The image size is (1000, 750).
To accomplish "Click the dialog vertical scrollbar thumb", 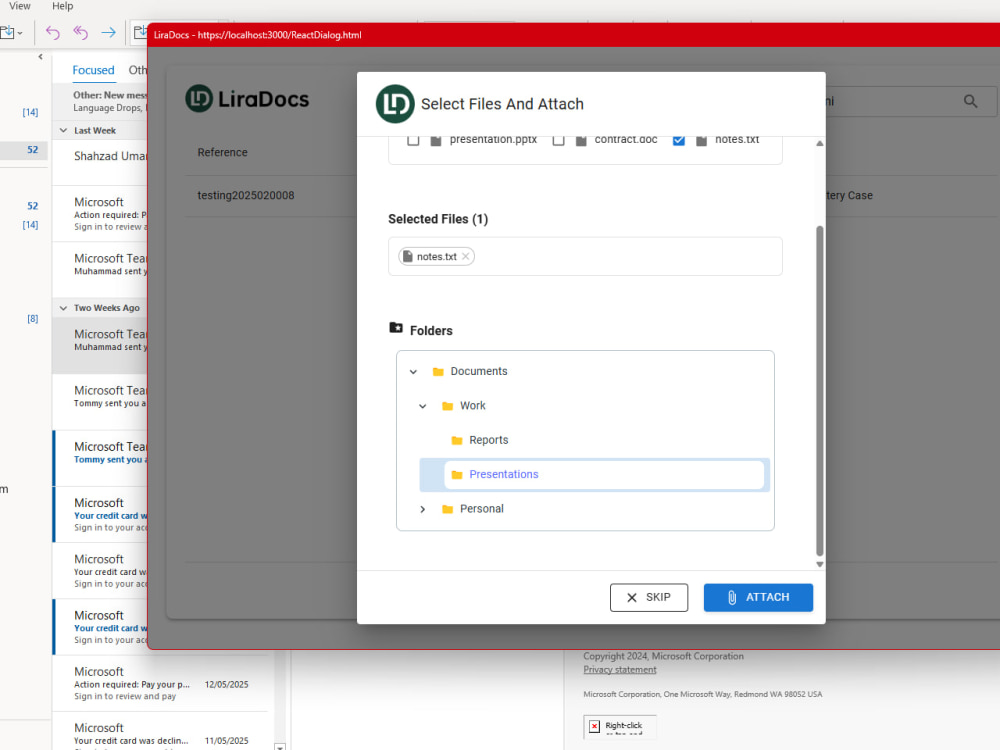I will pos(820,390).
